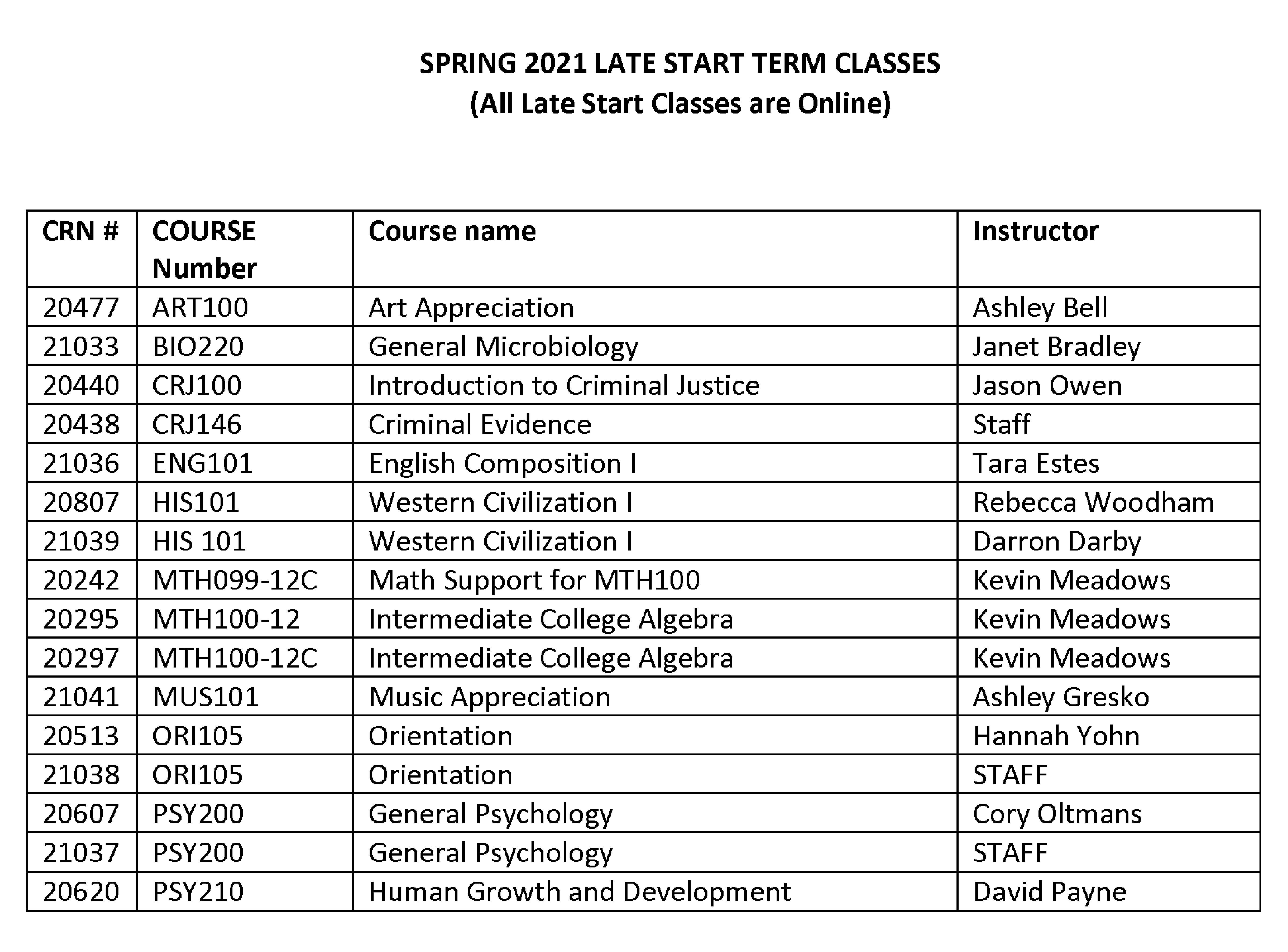Click instructor Rebecca Woodham
Image resolution: width=1288 pixels, height=952 pixels.
pos(1093,502)
